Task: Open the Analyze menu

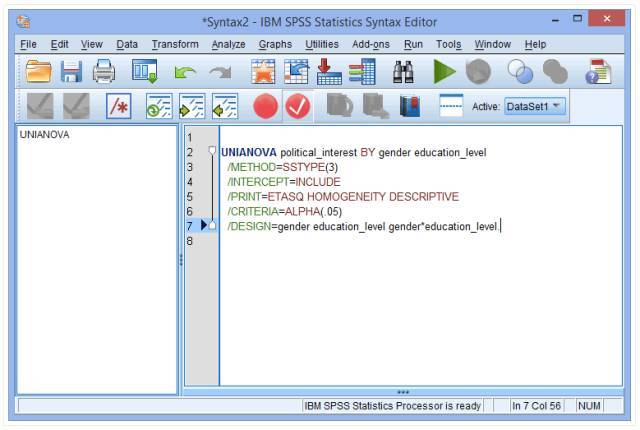Action: [x=228, y=44]
